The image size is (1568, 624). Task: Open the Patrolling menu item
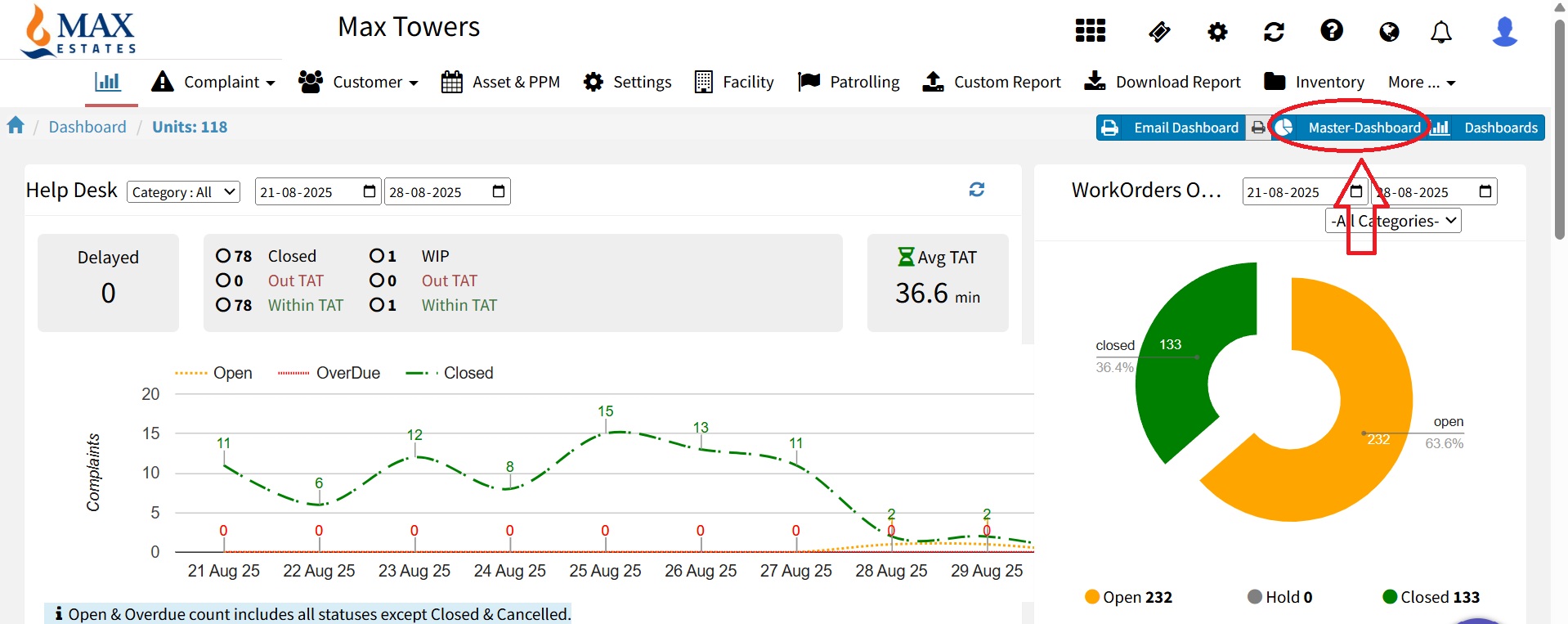coord(849,82)
